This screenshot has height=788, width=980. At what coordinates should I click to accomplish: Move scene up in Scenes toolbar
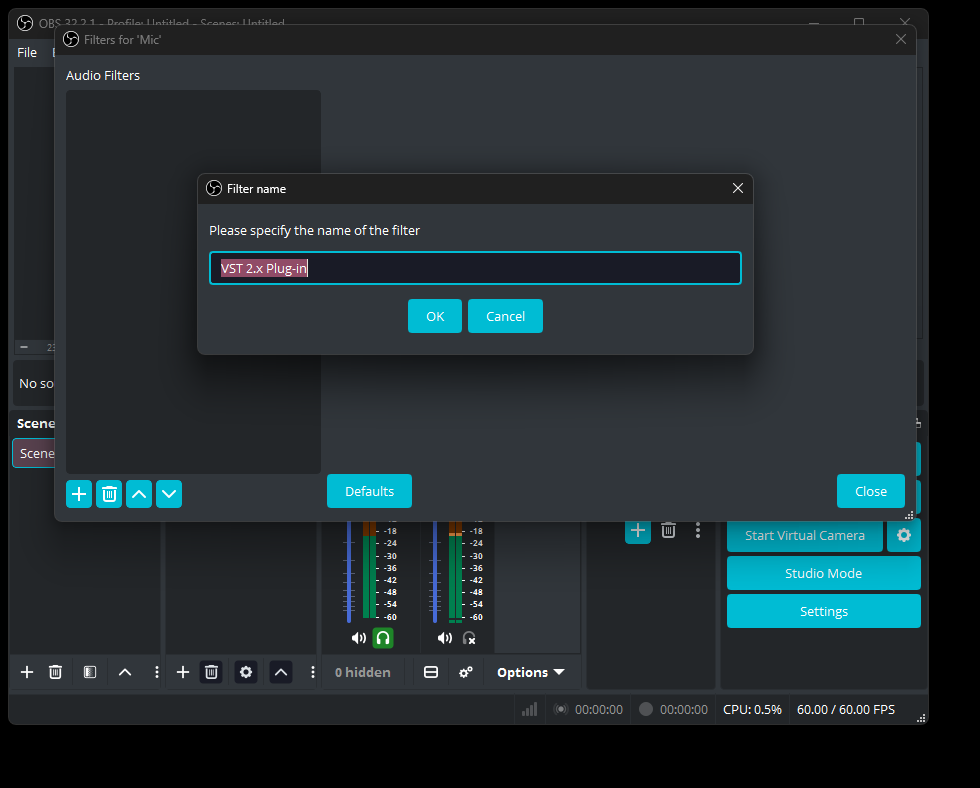125,672
